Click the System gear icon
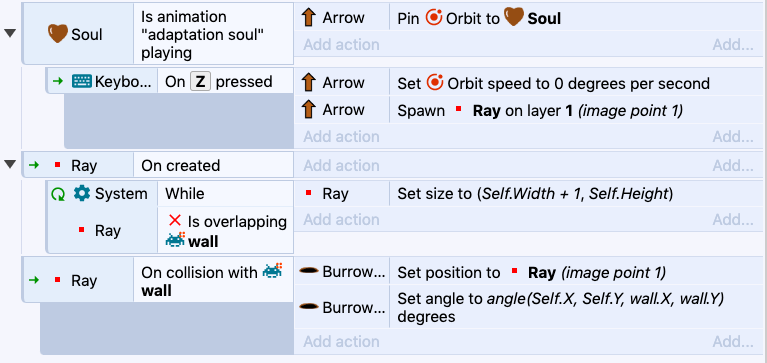The height and width of the screenshot is (363, 767). click(x=82, y=194)
